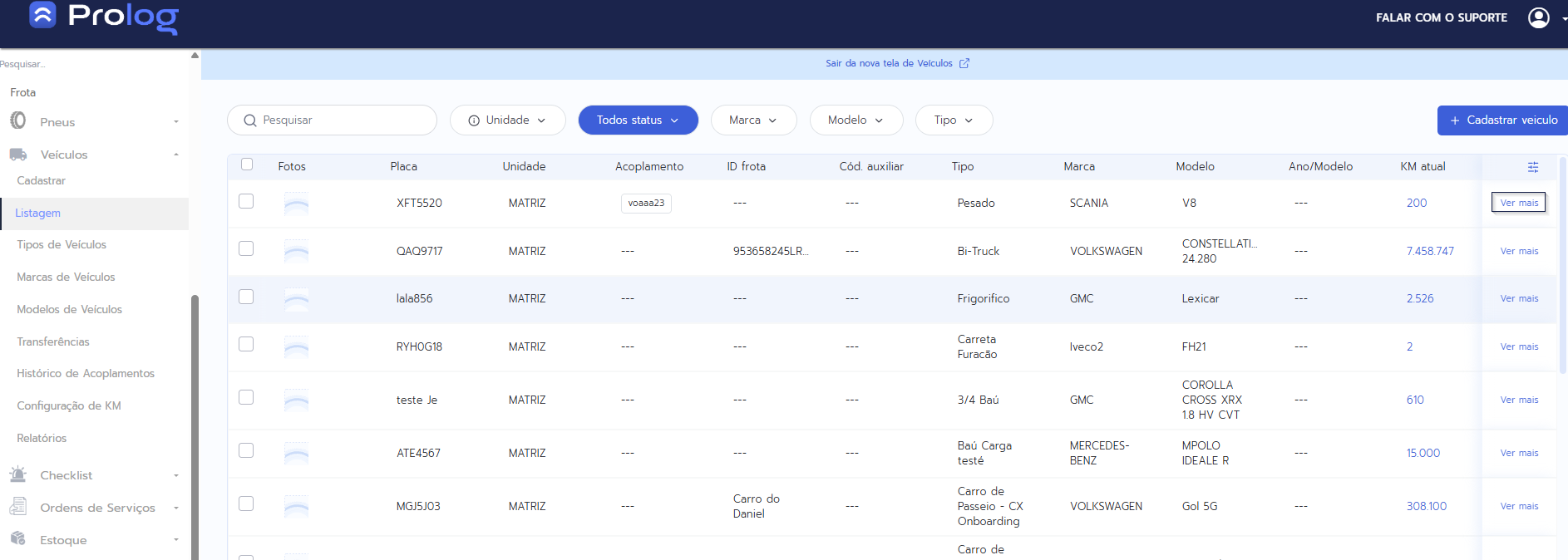Expand the Todos status dropdown

638,120
